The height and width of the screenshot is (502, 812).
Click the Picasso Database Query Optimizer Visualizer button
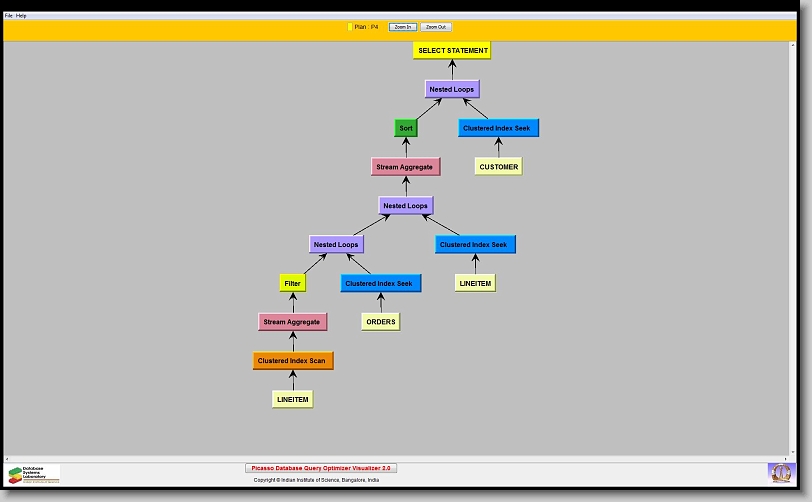coord(321,468)
